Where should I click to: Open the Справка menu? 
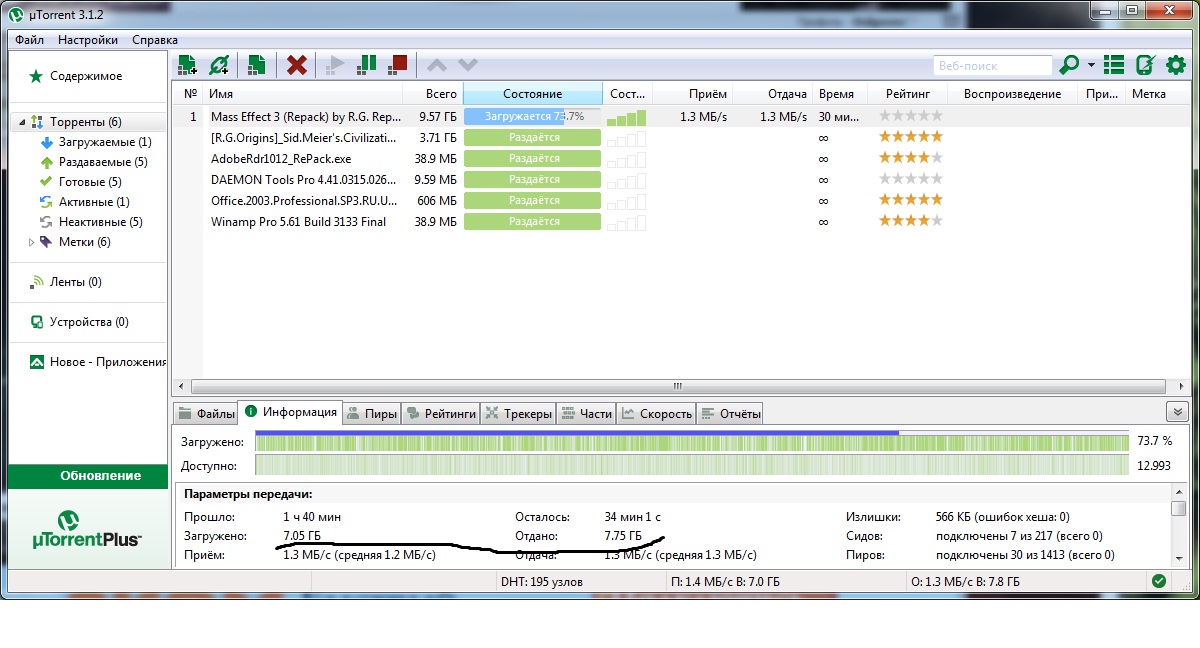coord(155,40)
